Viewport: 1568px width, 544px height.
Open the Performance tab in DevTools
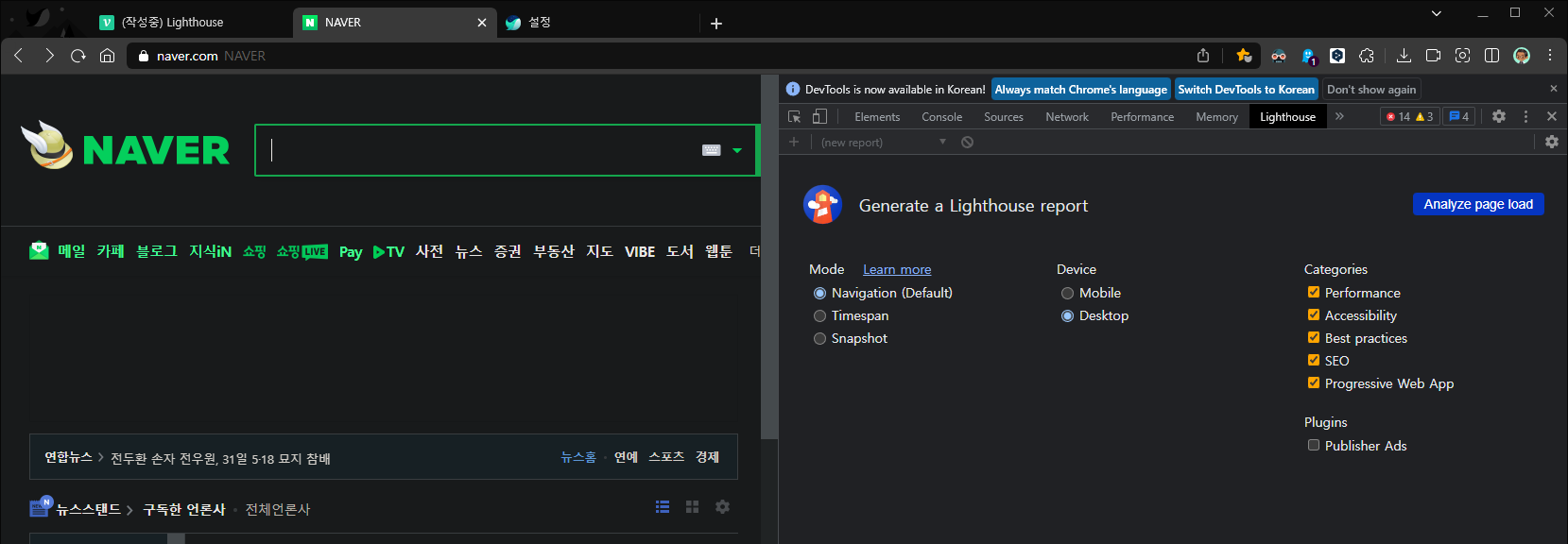(x=1142, y=116)
